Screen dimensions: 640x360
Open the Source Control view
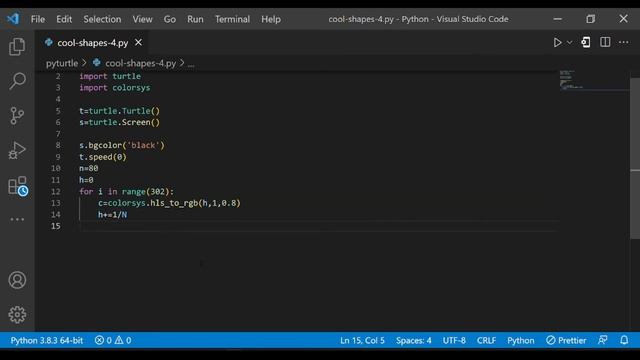[x=17, y=116]
